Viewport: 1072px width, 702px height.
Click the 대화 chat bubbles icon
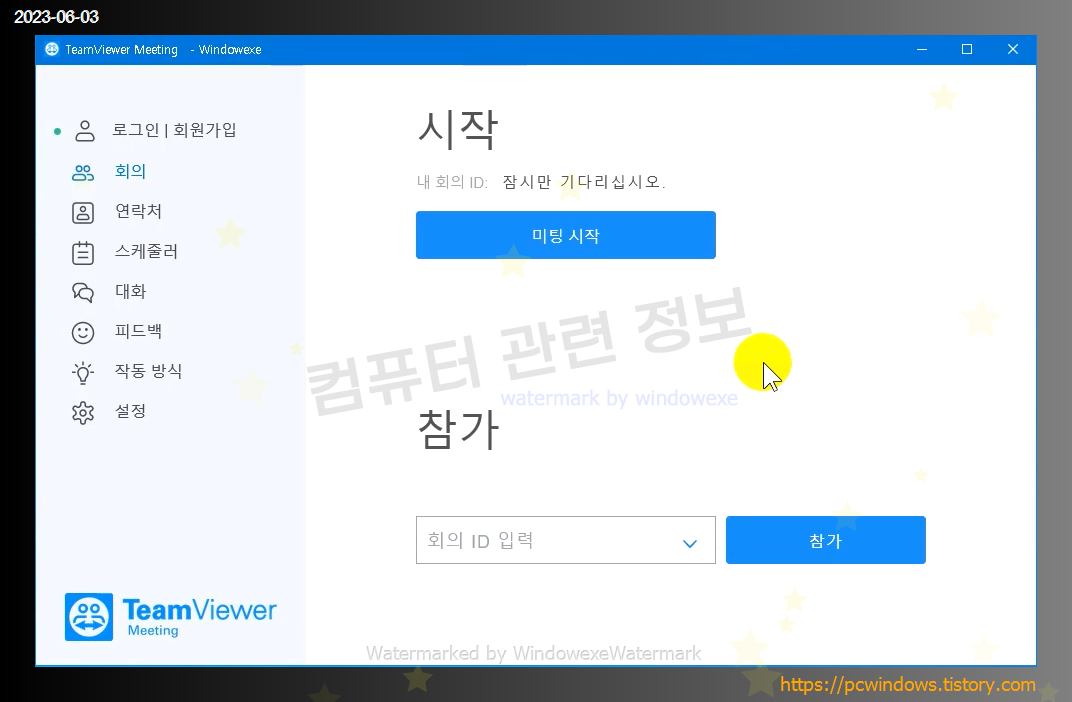coord(83,293)
